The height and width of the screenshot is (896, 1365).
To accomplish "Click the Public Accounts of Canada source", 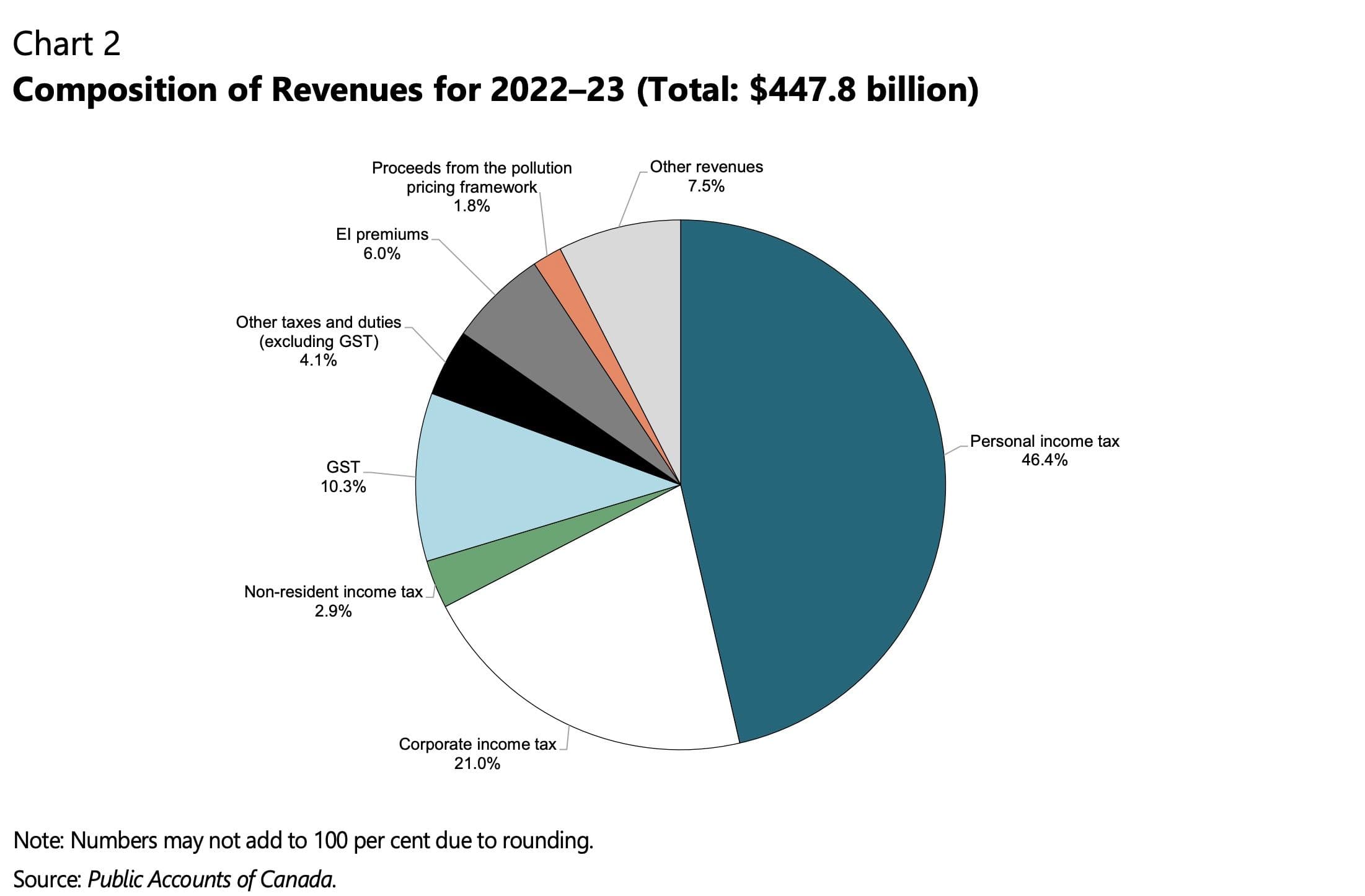I will (211, 879).
